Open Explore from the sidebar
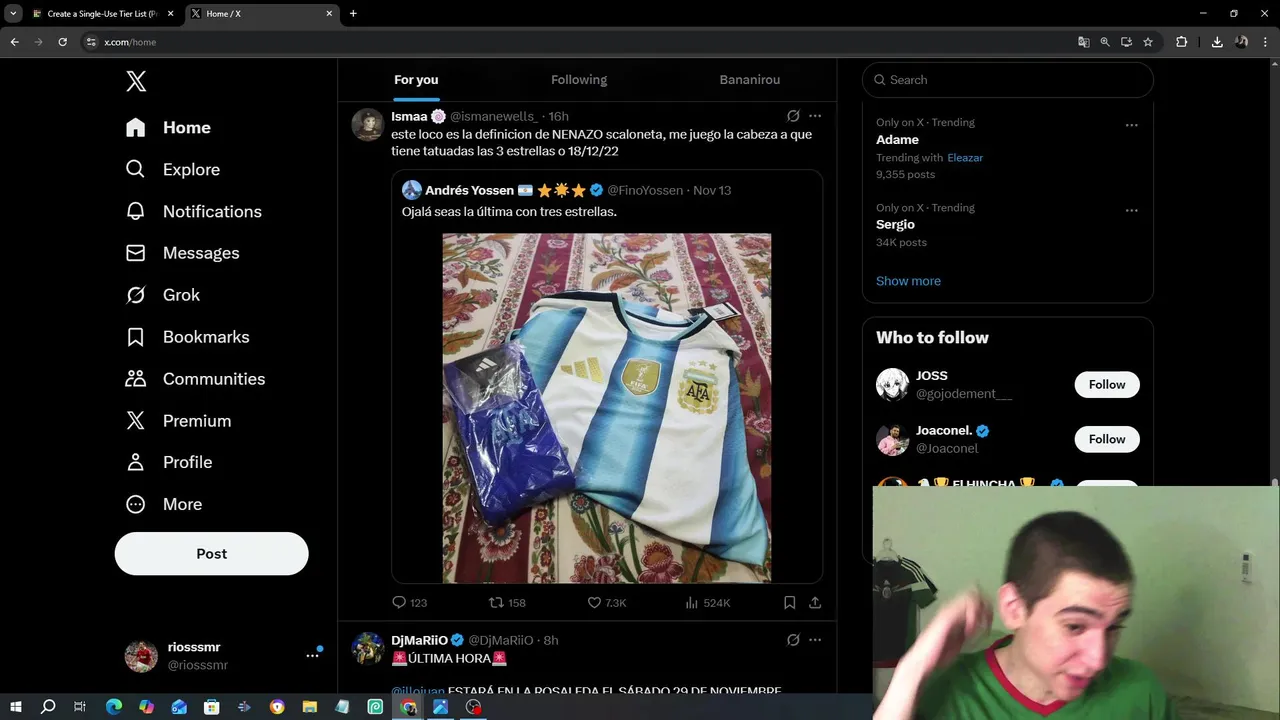This screenshot has width=1280, height=720. pyautogui.click(x=172, y=170)
